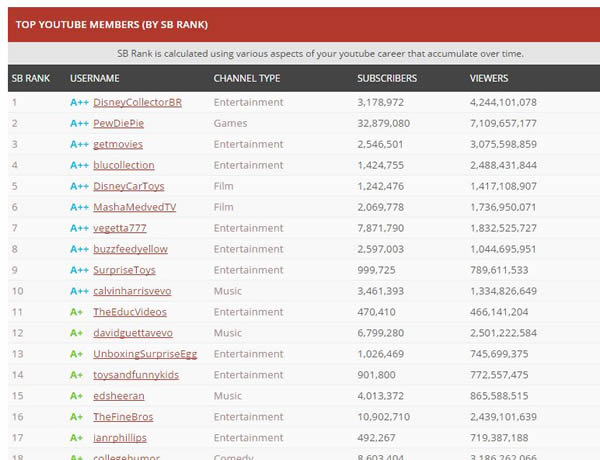Select viewers value 745,699,375
The width and height of the screenshot is (600, 460).
coord(499,354)
